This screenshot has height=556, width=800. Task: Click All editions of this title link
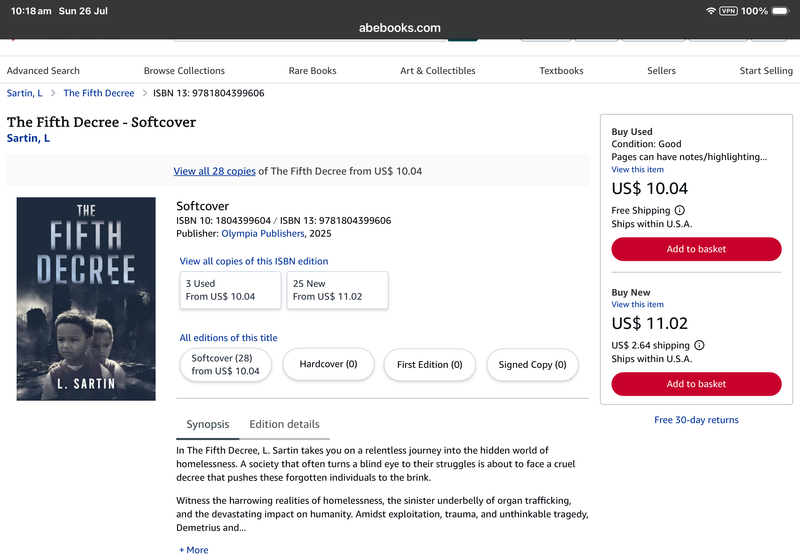[x=228, y=338]
